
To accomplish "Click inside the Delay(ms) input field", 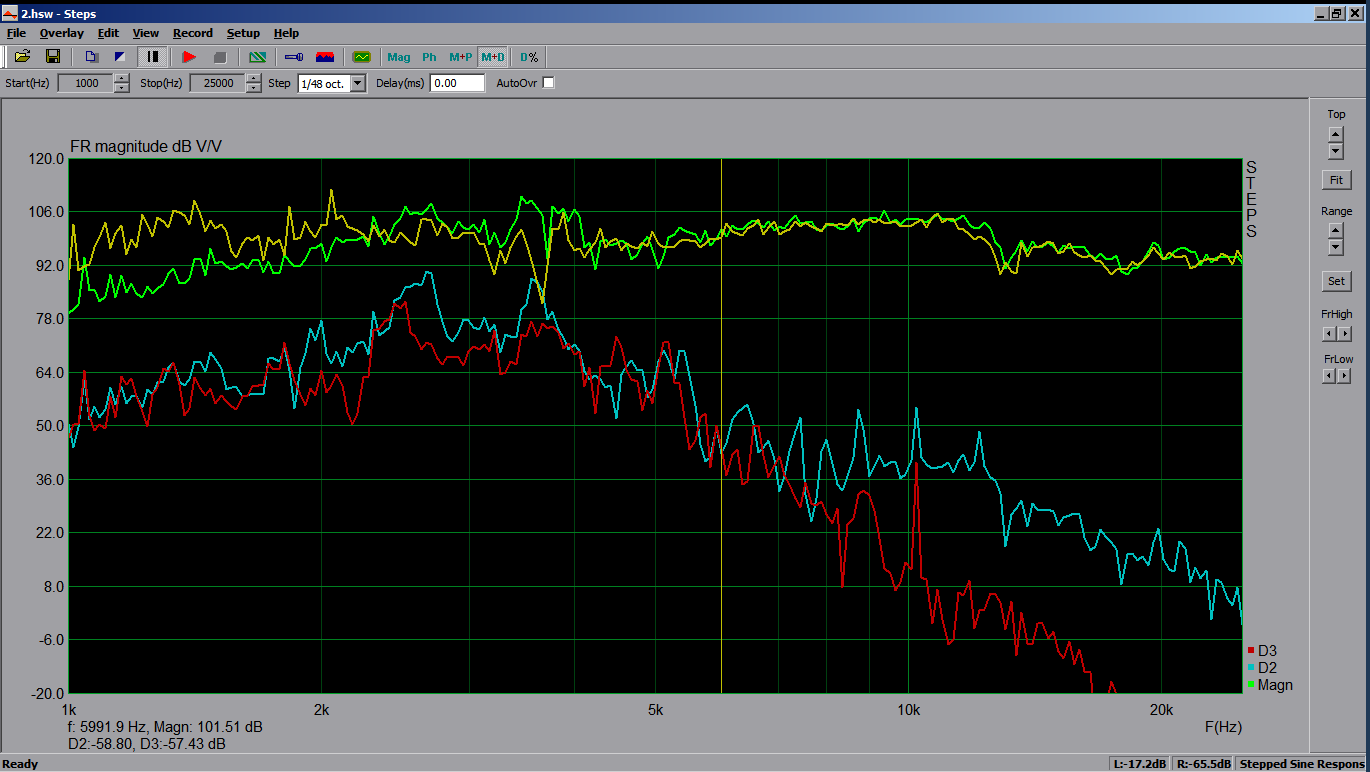I will [x=456, y=83].
